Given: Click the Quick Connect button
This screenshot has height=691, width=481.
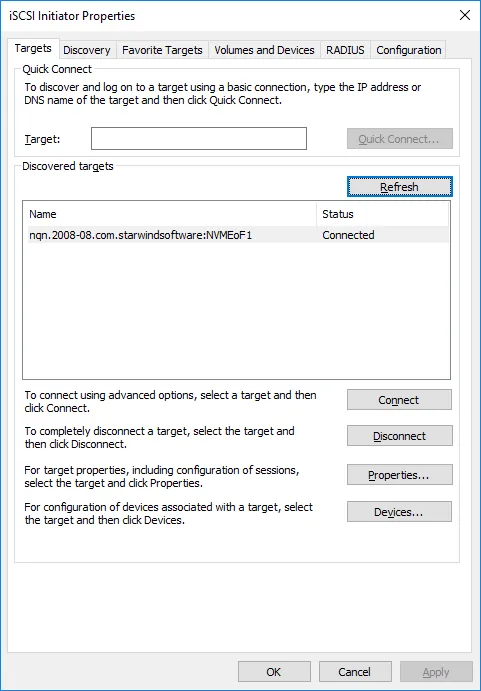Looking at the screenshot, I should click(x=399, y=139).
